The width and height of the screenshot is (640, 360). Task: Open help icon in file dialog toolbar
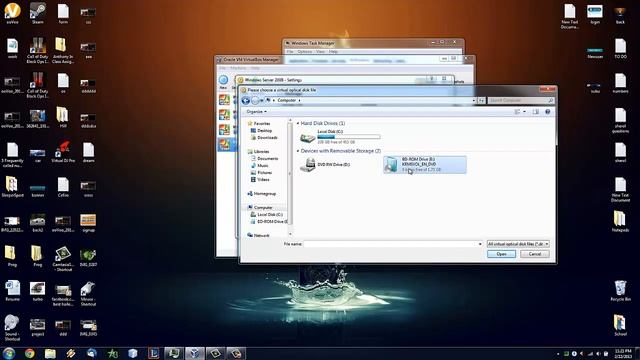click(x=548, y=112)
